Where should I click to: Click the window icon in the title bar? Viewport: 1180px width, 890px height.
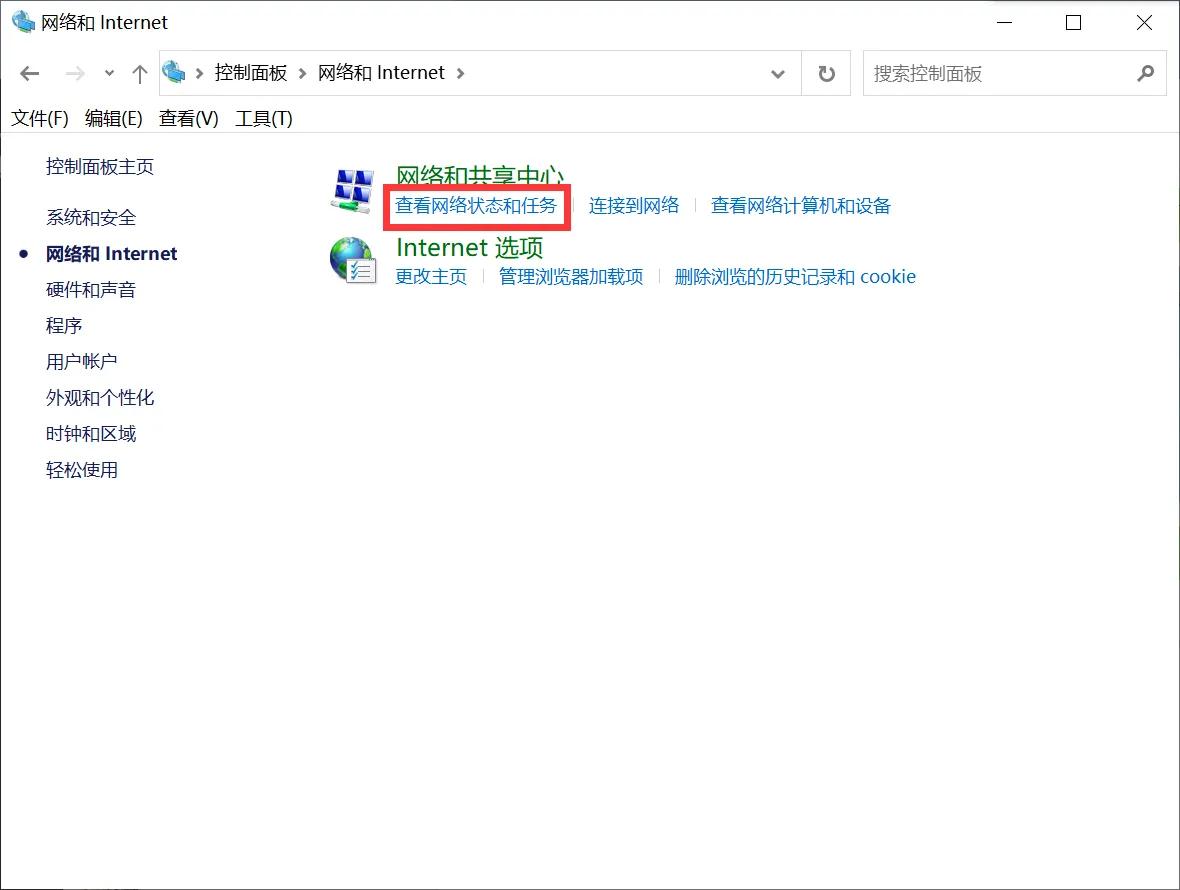click(22, 21)
